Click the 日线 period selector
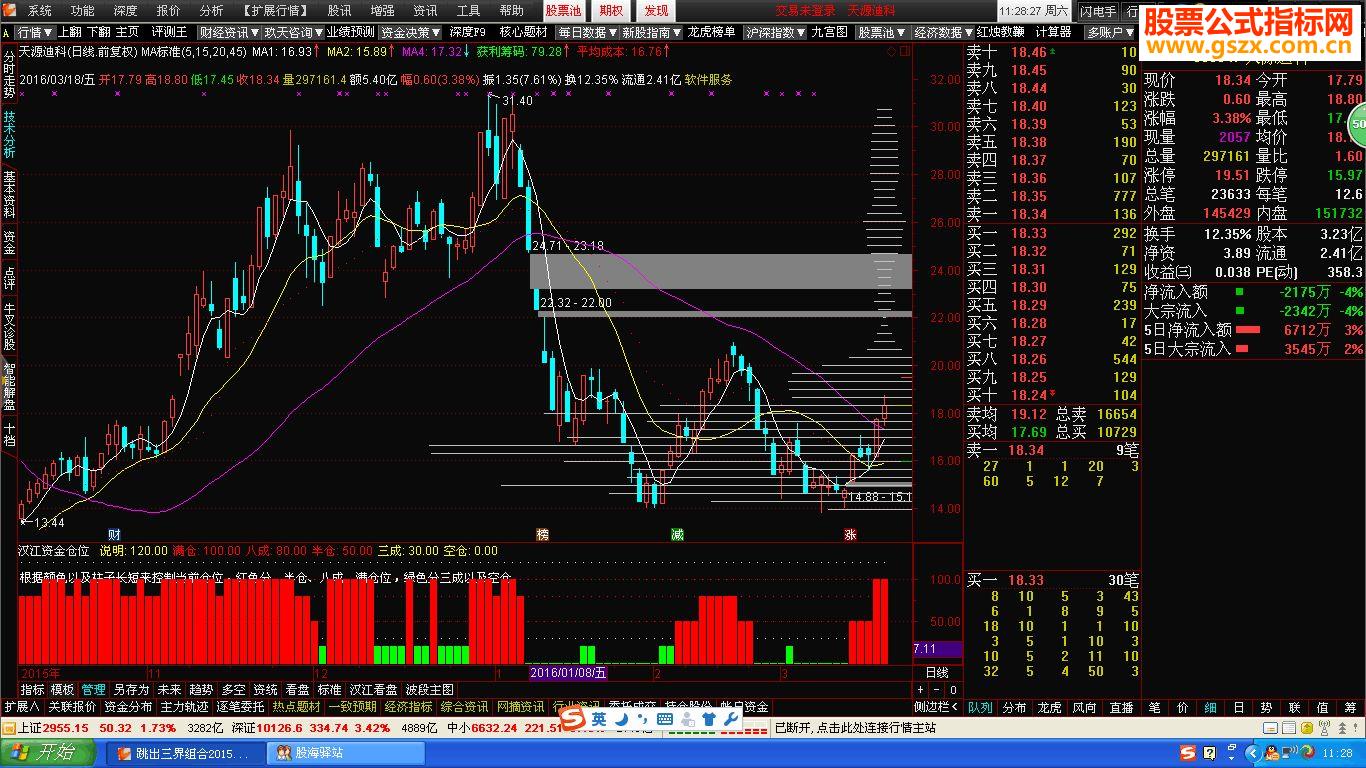Screen dimensions: 1366x768 pyautogui.click(x=937, y=673)
